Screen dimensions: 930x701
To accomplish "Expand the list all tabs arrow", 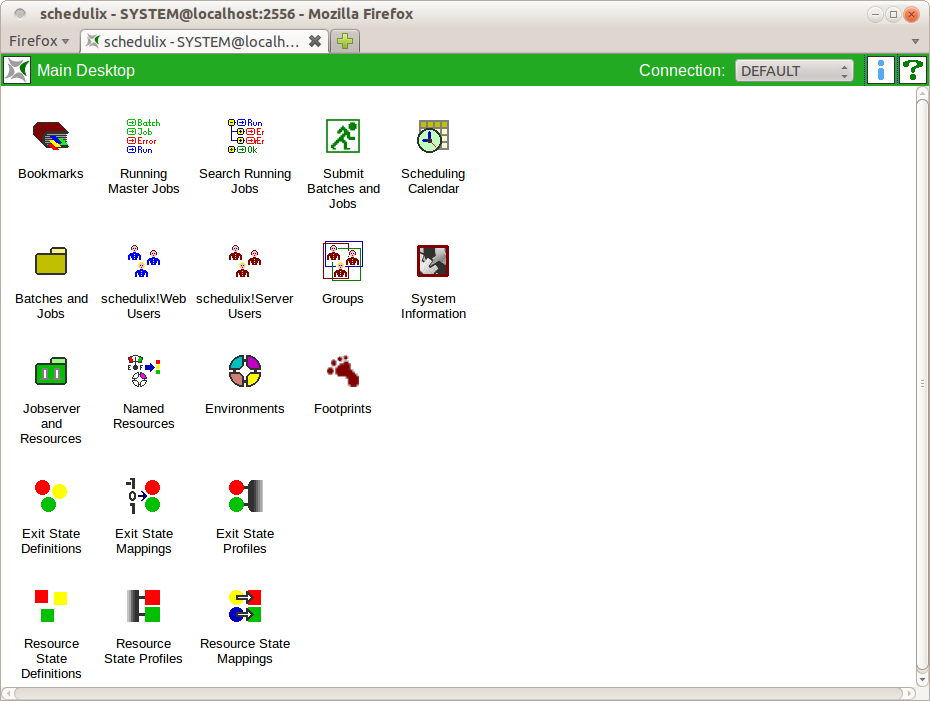I will click(915, 41).
